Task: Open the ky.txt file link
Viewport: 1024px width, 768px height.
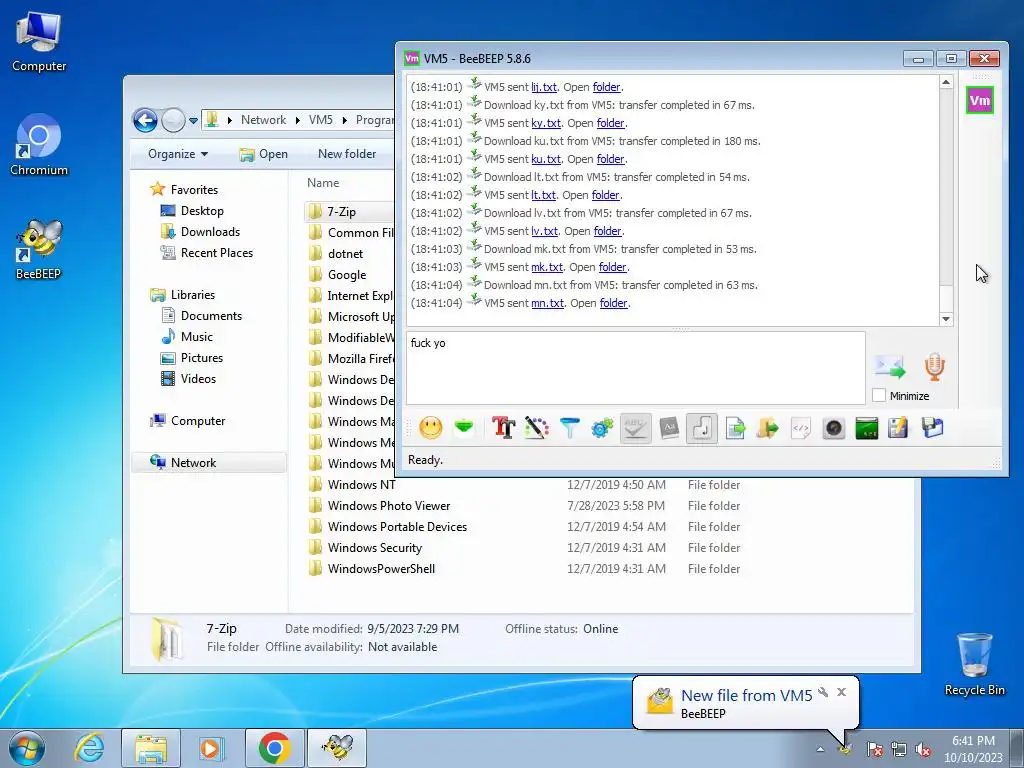Action: coord(546,123)
